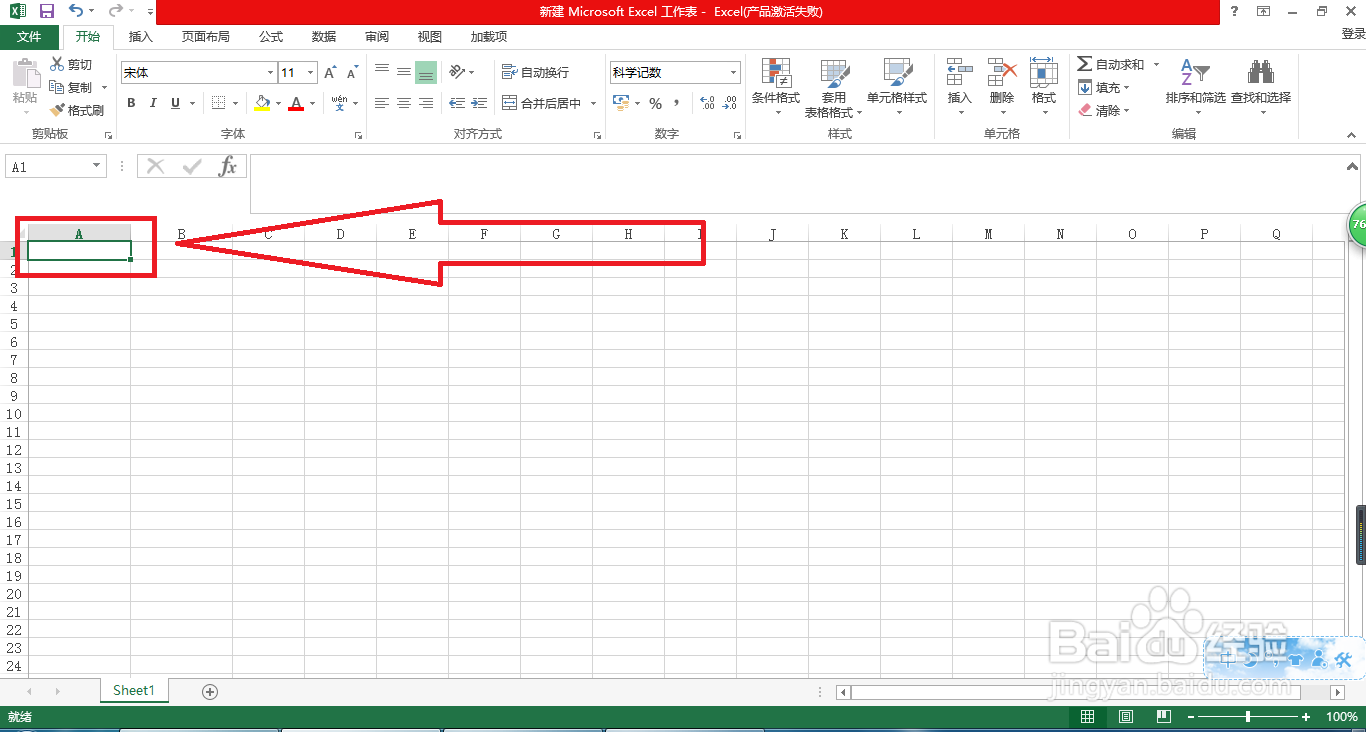Expand the formula bar chevron

click(x=1352, y=167)
